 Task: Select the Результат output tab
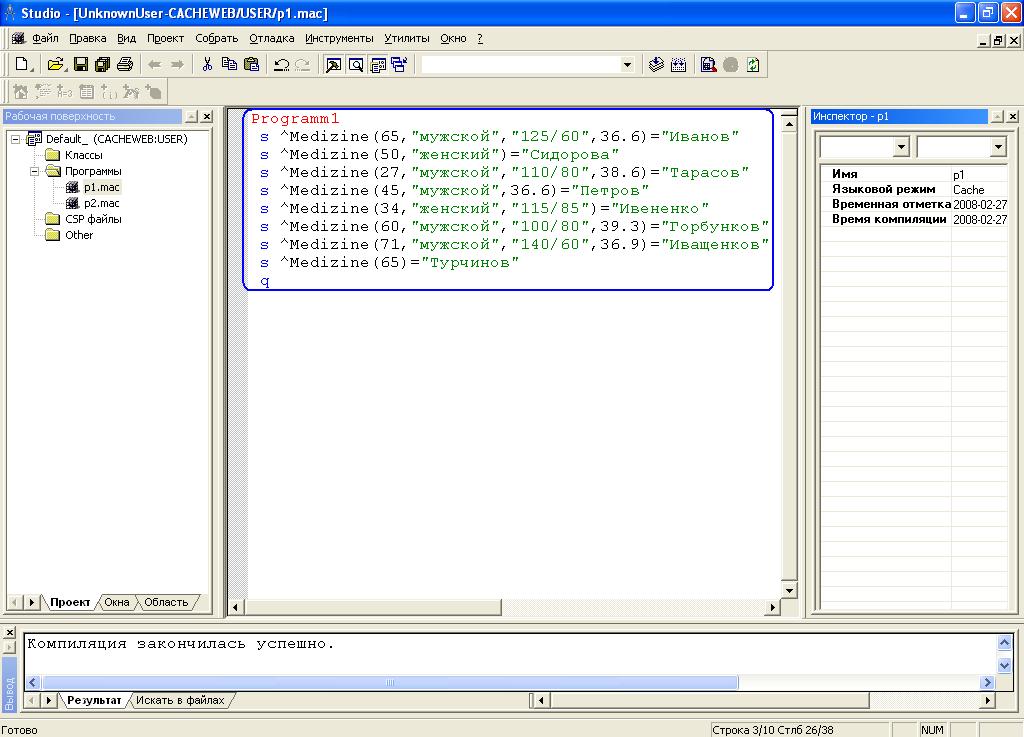94,700
